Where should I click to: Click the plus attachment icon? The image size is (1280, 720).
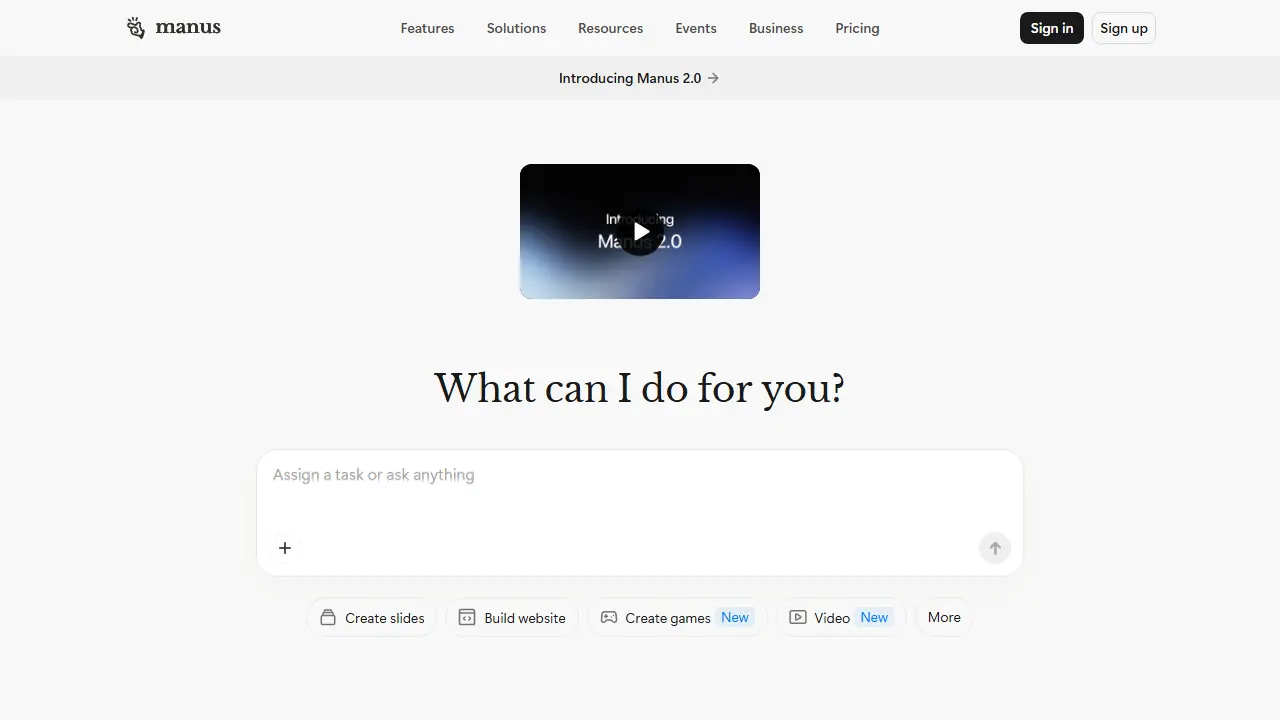[285, 547]
